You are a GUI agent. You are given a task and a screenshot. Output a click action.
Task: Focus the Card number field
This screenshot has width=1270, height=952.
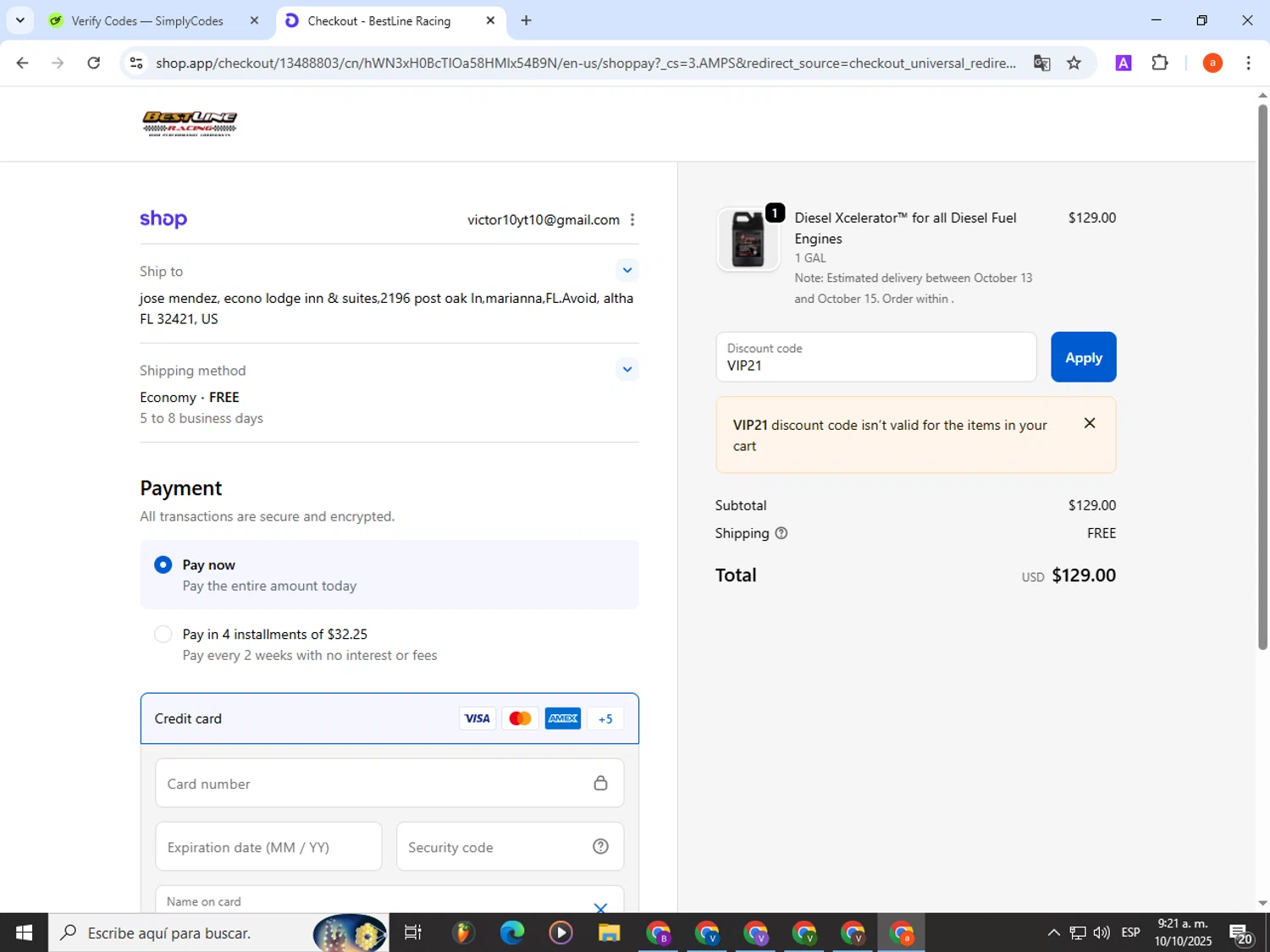389,784
